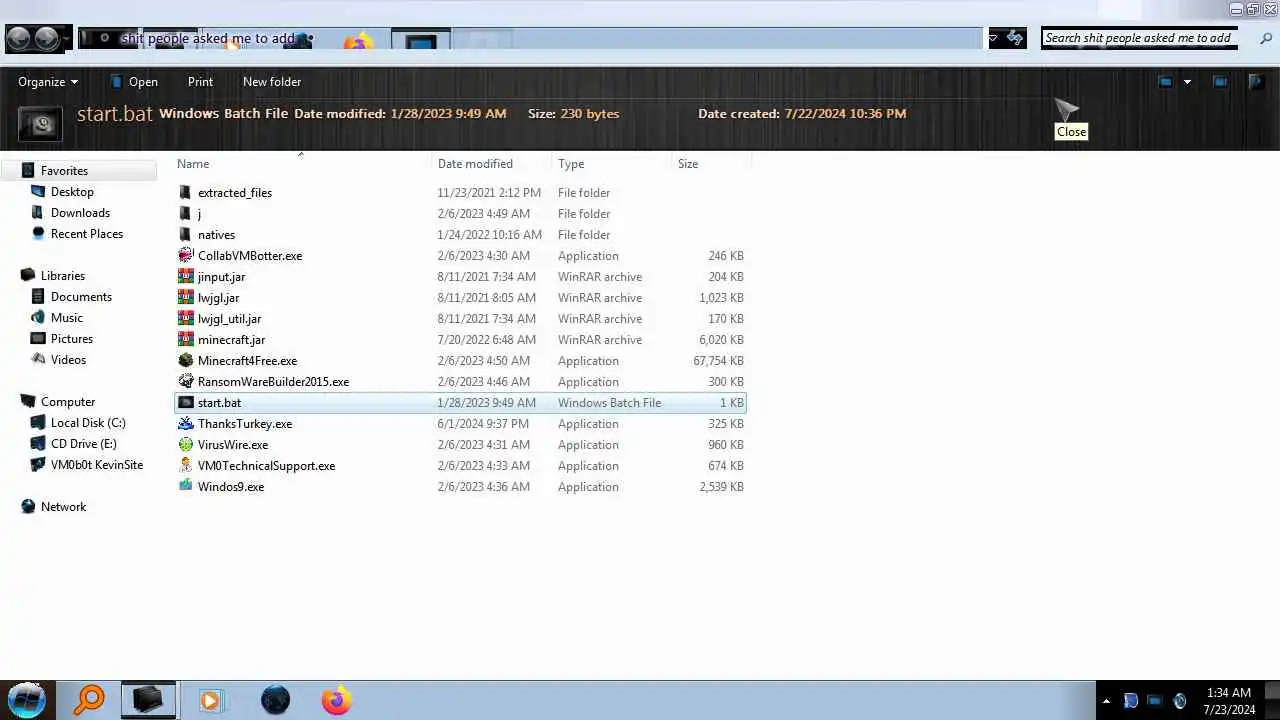Open the Windows Start button

27,700
